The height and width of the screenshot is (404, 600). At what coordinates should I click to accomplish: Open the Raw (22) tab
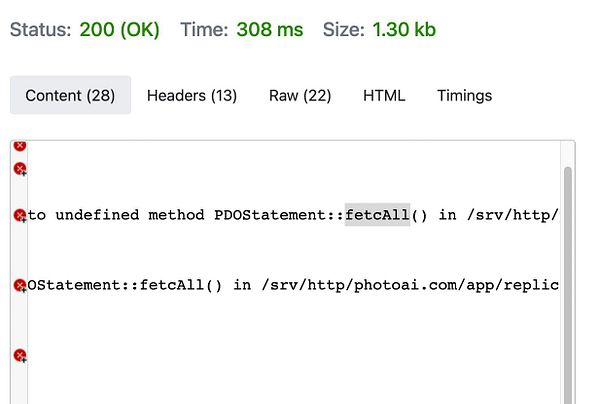point(300,95)
